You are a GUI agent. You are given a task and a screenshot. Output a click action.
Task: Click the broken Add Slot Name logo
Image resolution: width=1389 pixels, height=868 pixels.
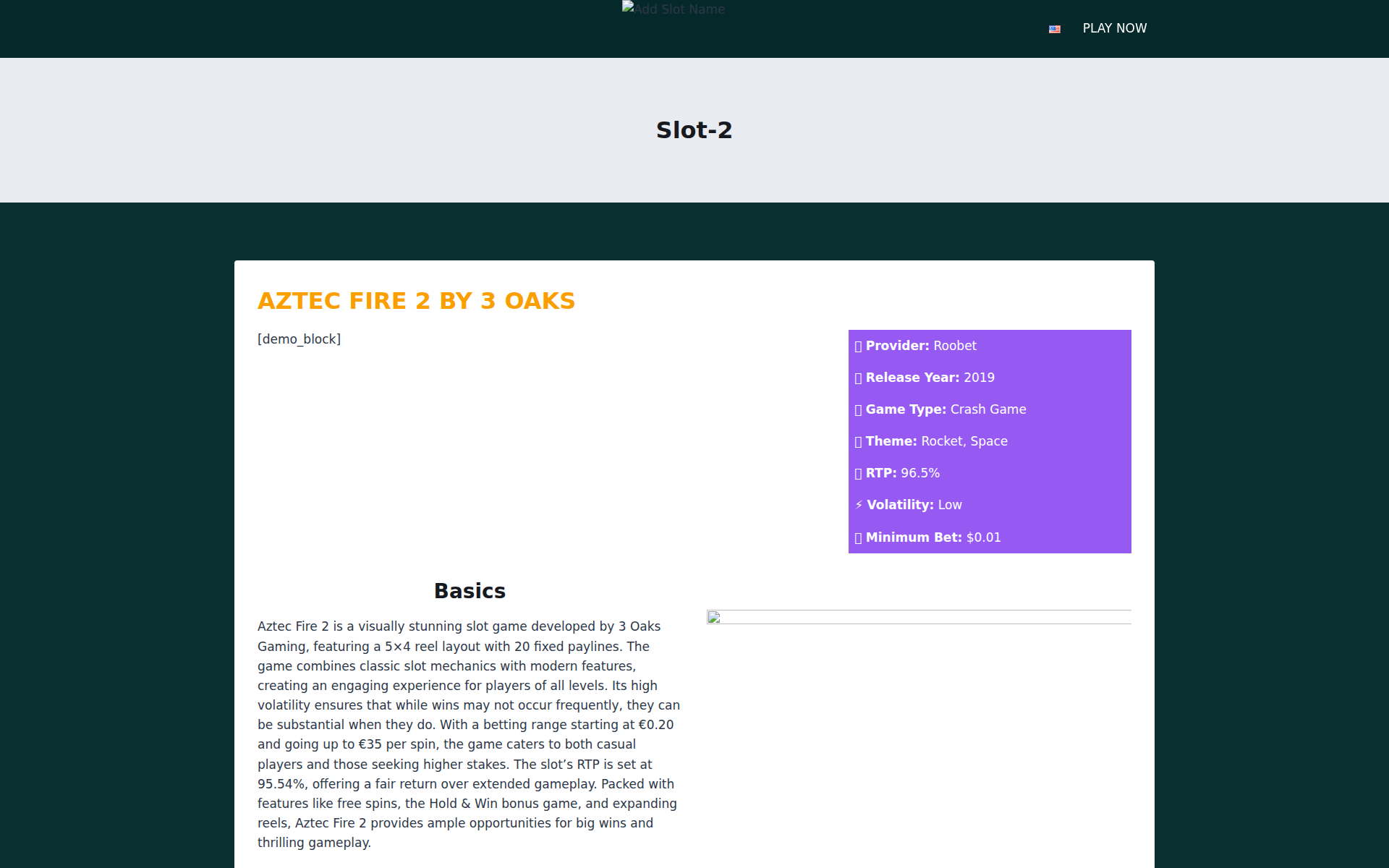tap(673, 9)
